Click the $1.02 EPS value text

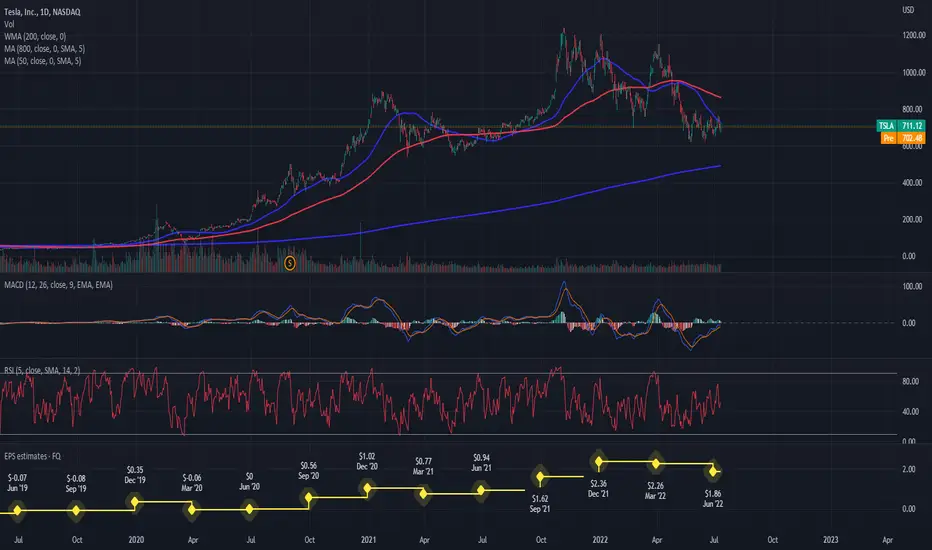[367, 457]
